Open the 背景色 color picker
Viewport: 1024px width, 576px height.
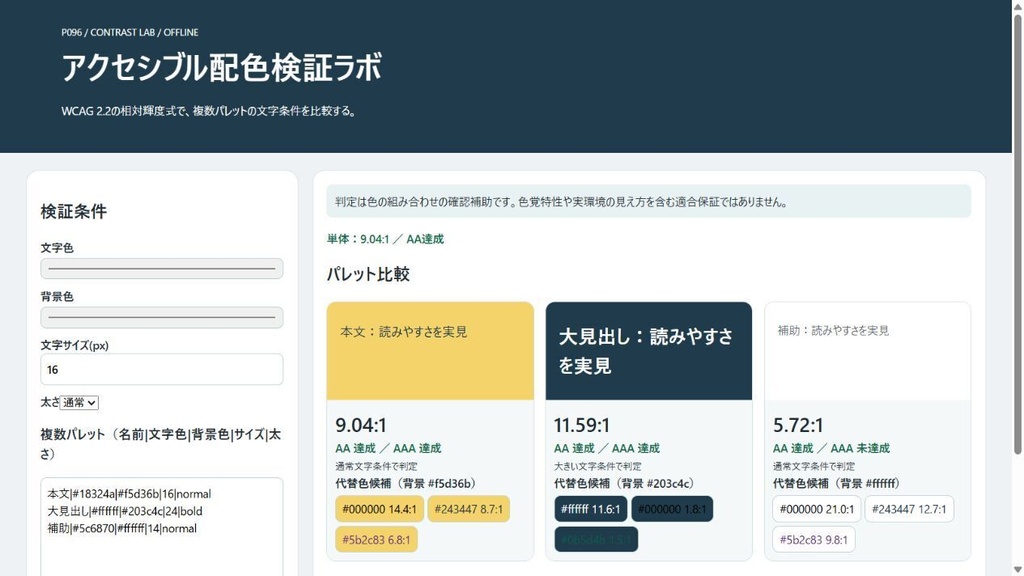click(x=162, y=317)
